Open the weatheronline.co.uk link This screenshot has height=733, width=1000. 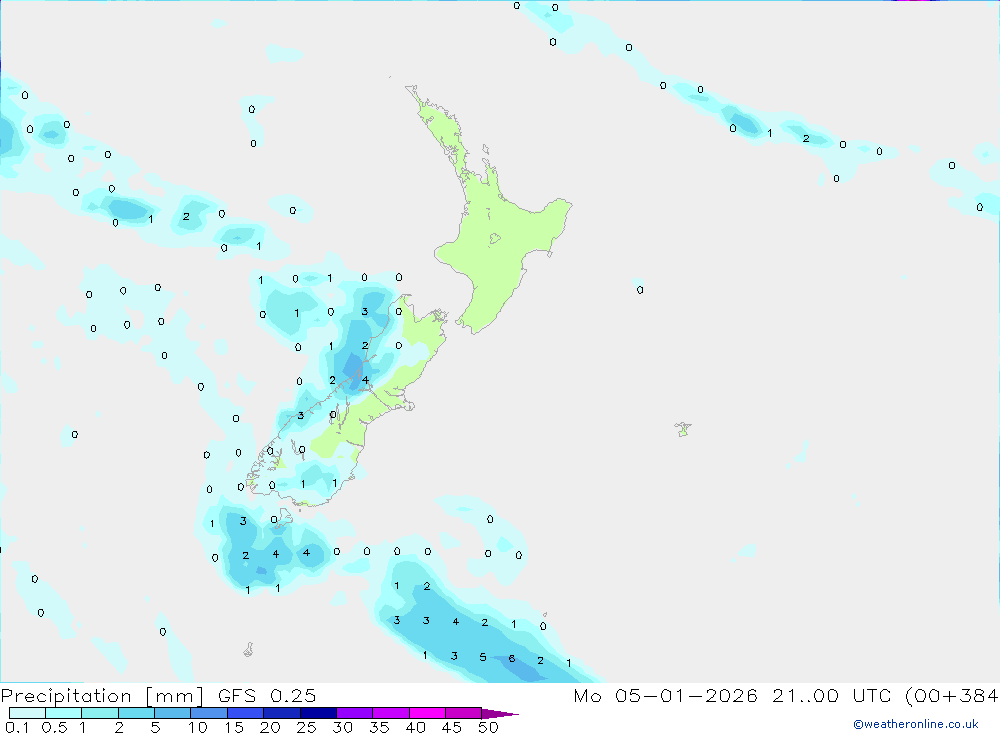point(915,724)
